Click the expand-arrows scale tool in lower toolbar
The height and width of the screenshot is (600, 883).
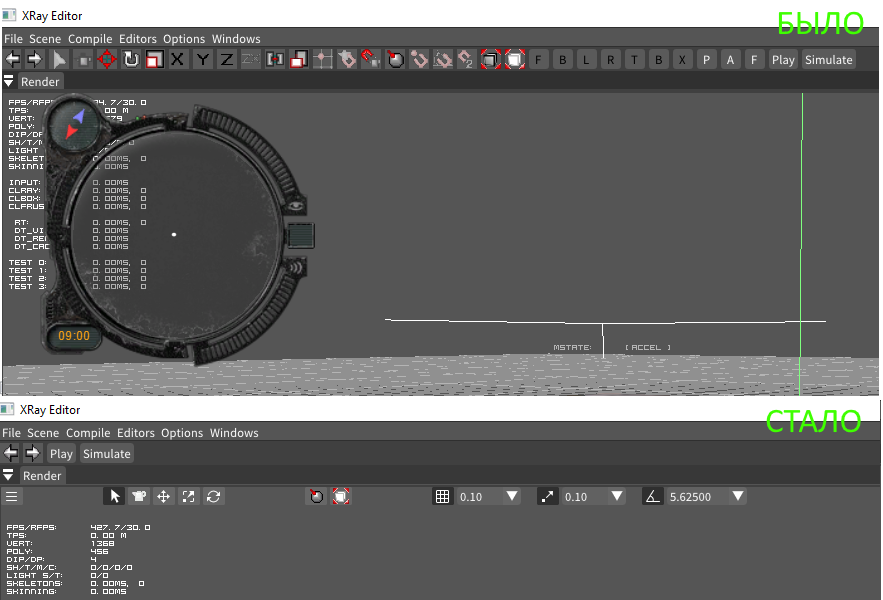(188, 496)
